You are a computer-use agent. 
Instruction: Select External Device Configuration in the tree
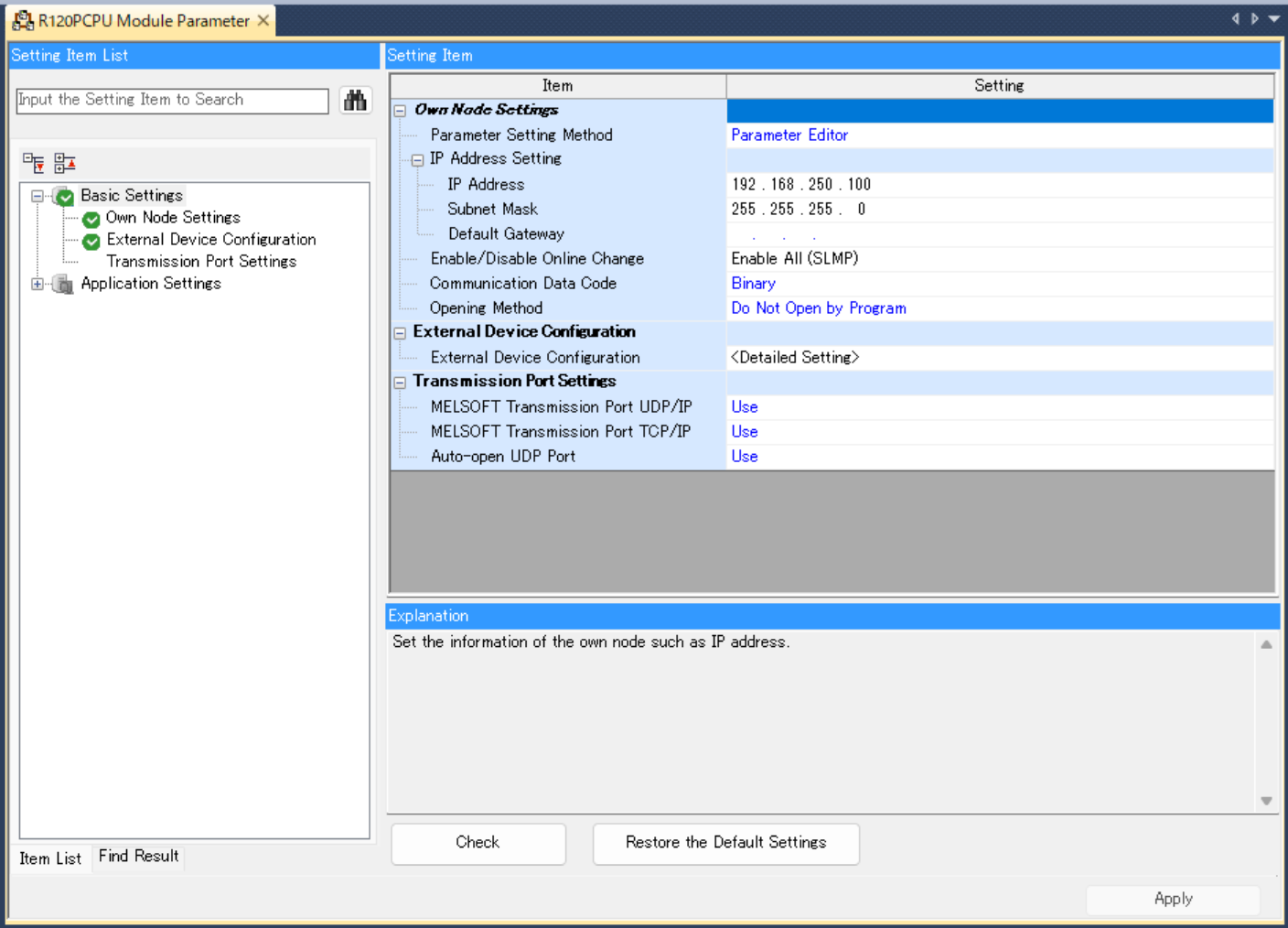pyautogui.click(x=211, y=240)
